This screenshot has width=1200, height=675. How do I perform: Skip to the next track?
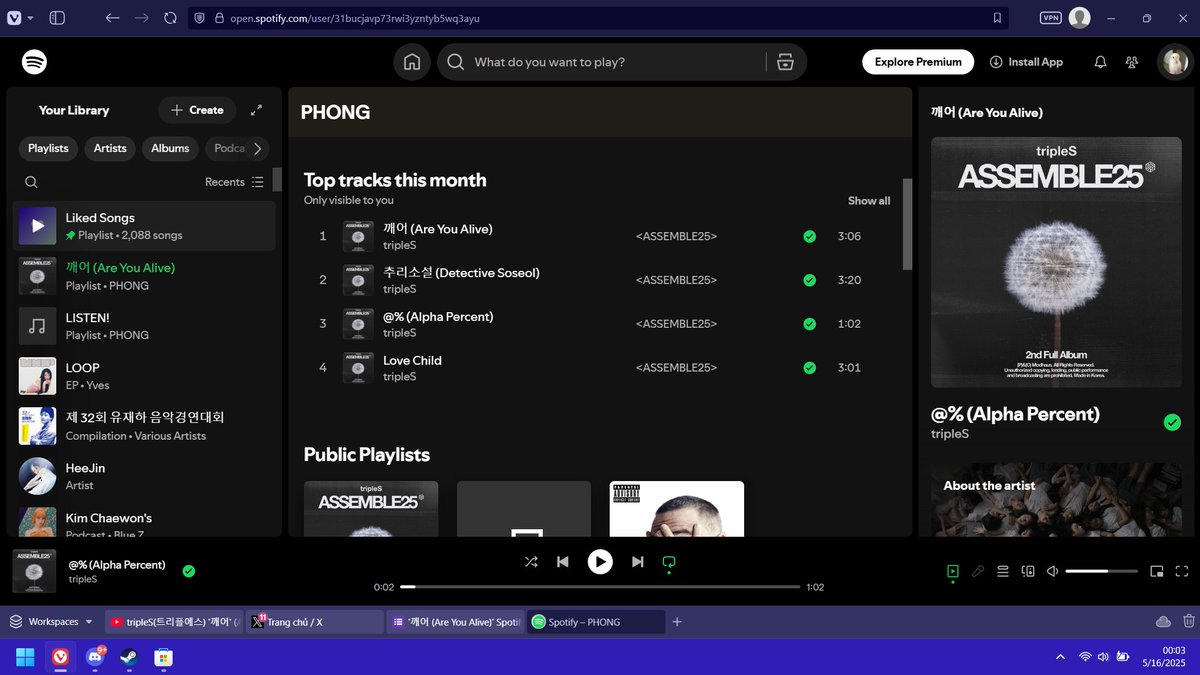click(637, 562)
